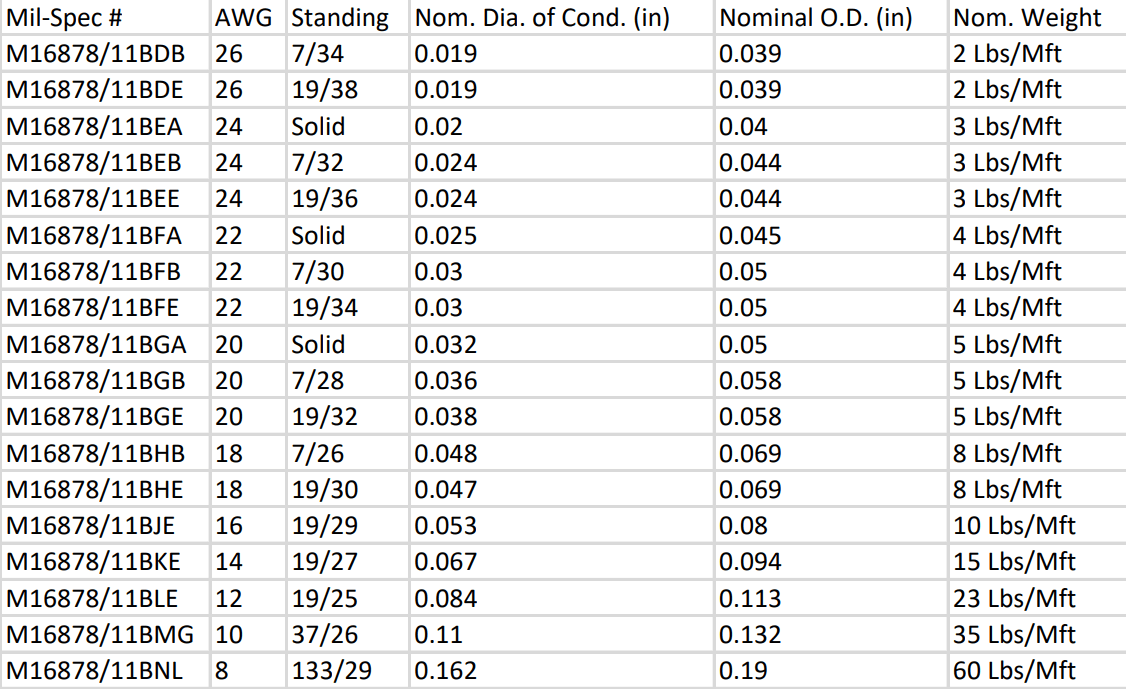Click the Nominal O.D. (in) header
This screenshot has height=689, width=1126.
coord(832,17)
